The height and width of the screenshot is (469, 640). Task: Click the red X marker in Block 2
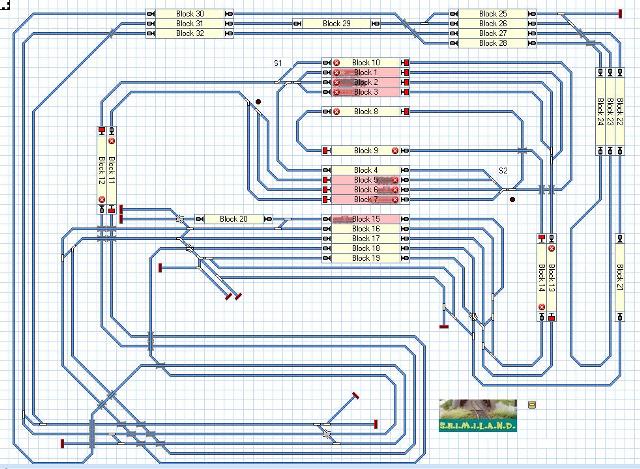336,82
